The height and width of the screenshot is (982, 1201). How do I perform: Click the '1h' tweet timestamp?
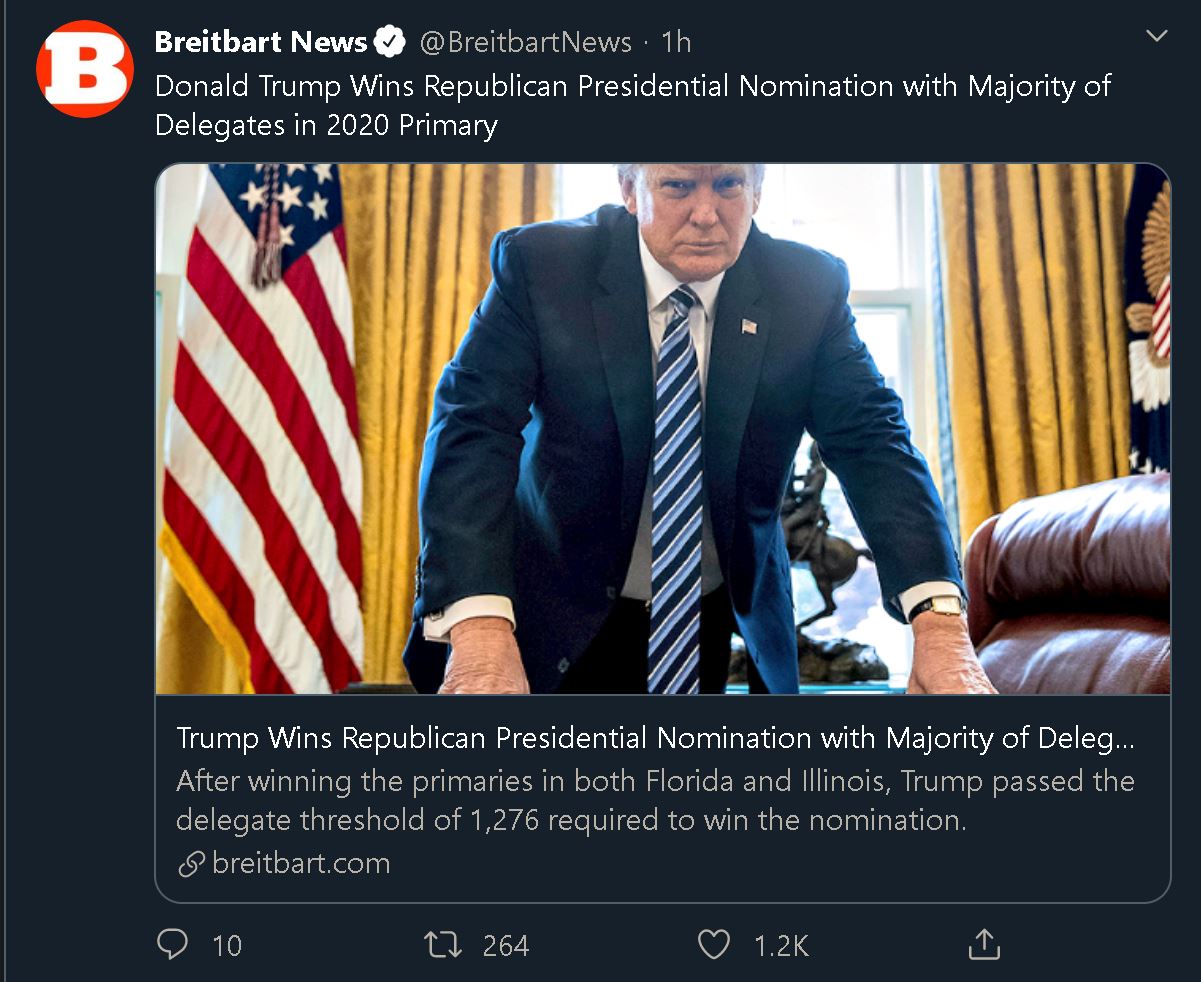[x=676, y=42]
